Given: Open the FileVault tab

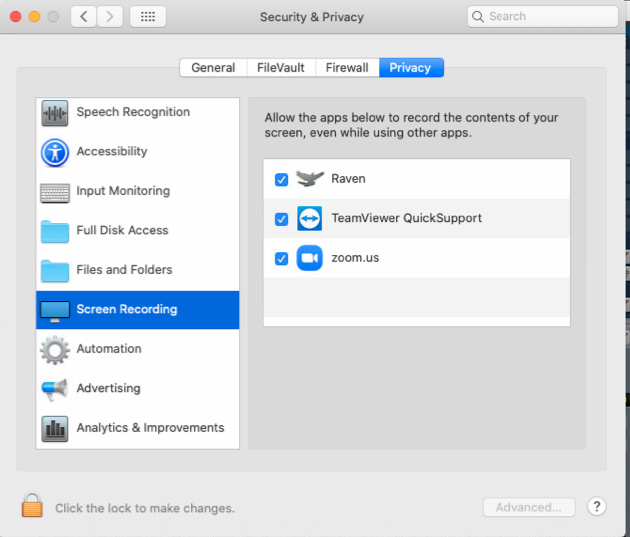Looking at the screenshot, I should point(280,68).
